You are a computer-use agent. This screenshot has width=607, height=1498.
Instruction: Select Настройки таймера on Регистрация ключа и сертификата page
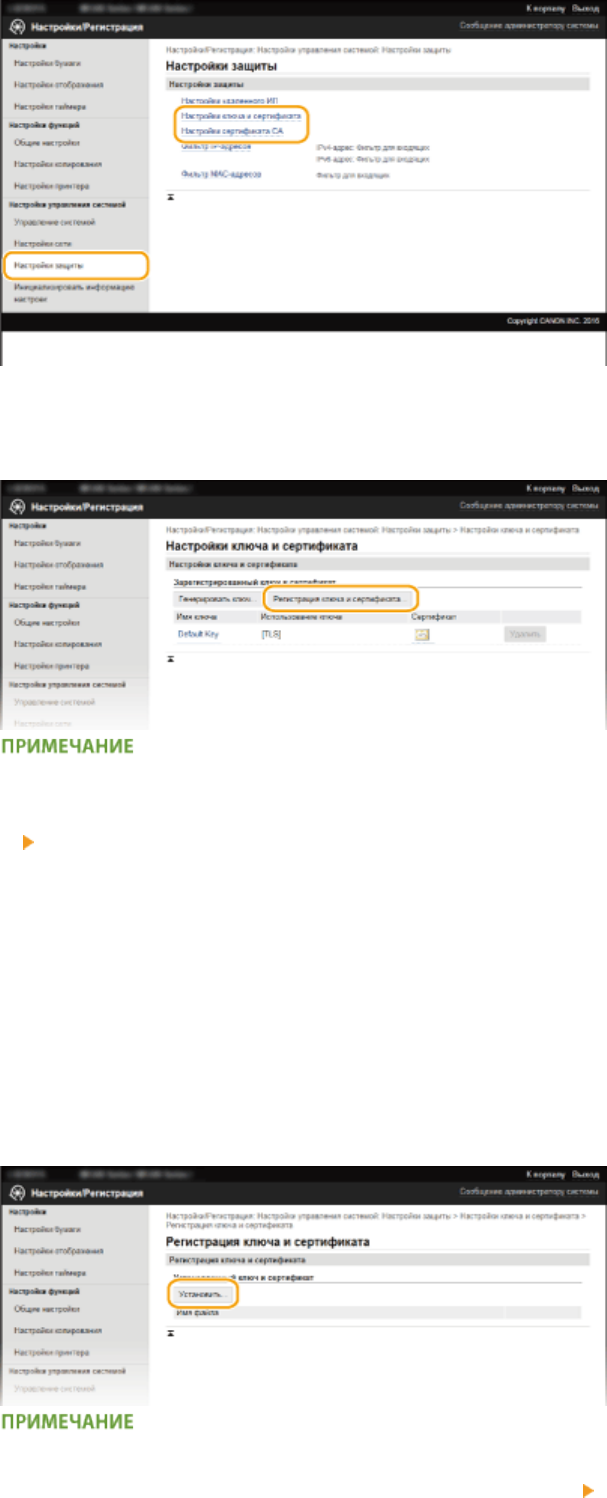tap(50, 1273)
